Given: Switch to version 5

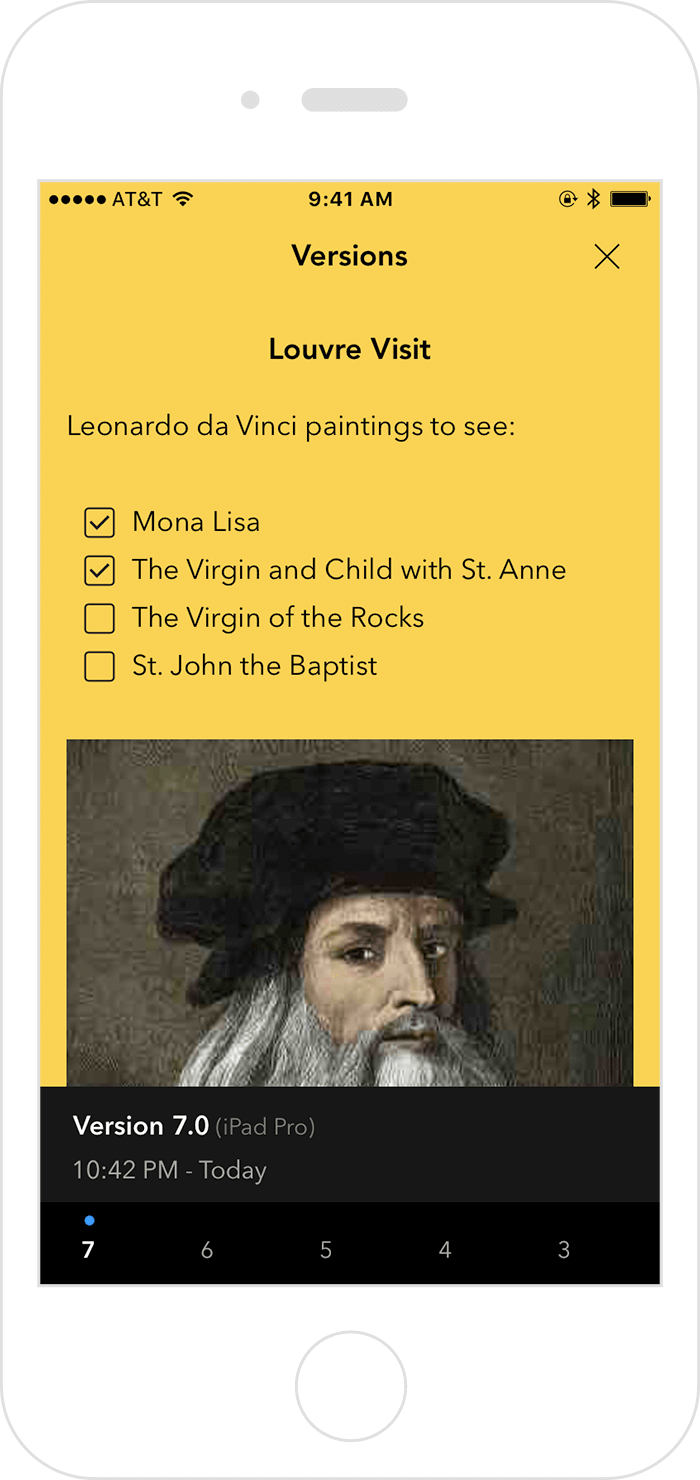Looking at the screenshot, I should pyautogui.click(x=326, y=1250).
